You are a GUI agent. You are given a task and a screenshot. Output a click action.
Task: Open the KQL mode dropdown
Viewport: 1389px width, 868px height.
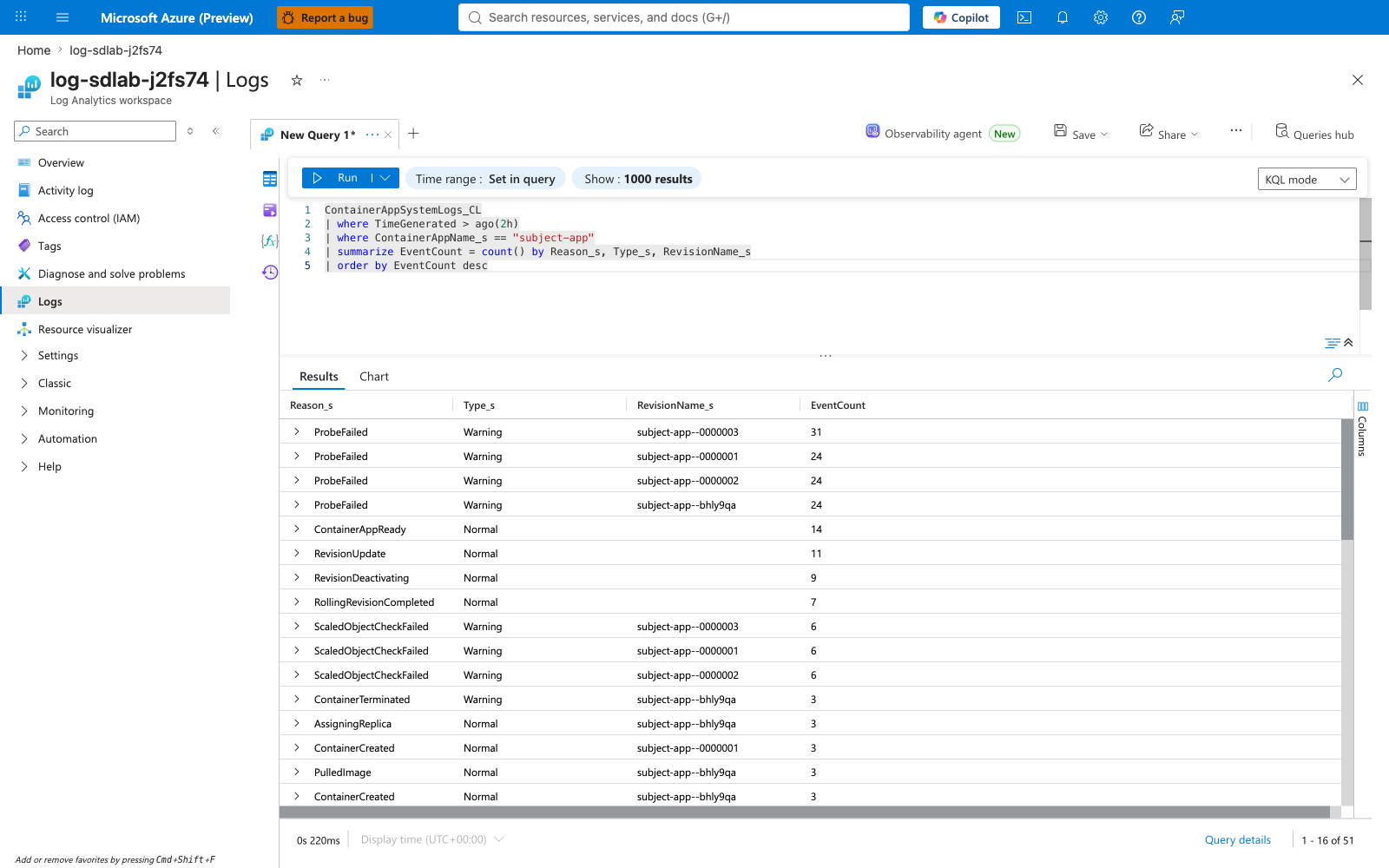tap(1307, 180)
